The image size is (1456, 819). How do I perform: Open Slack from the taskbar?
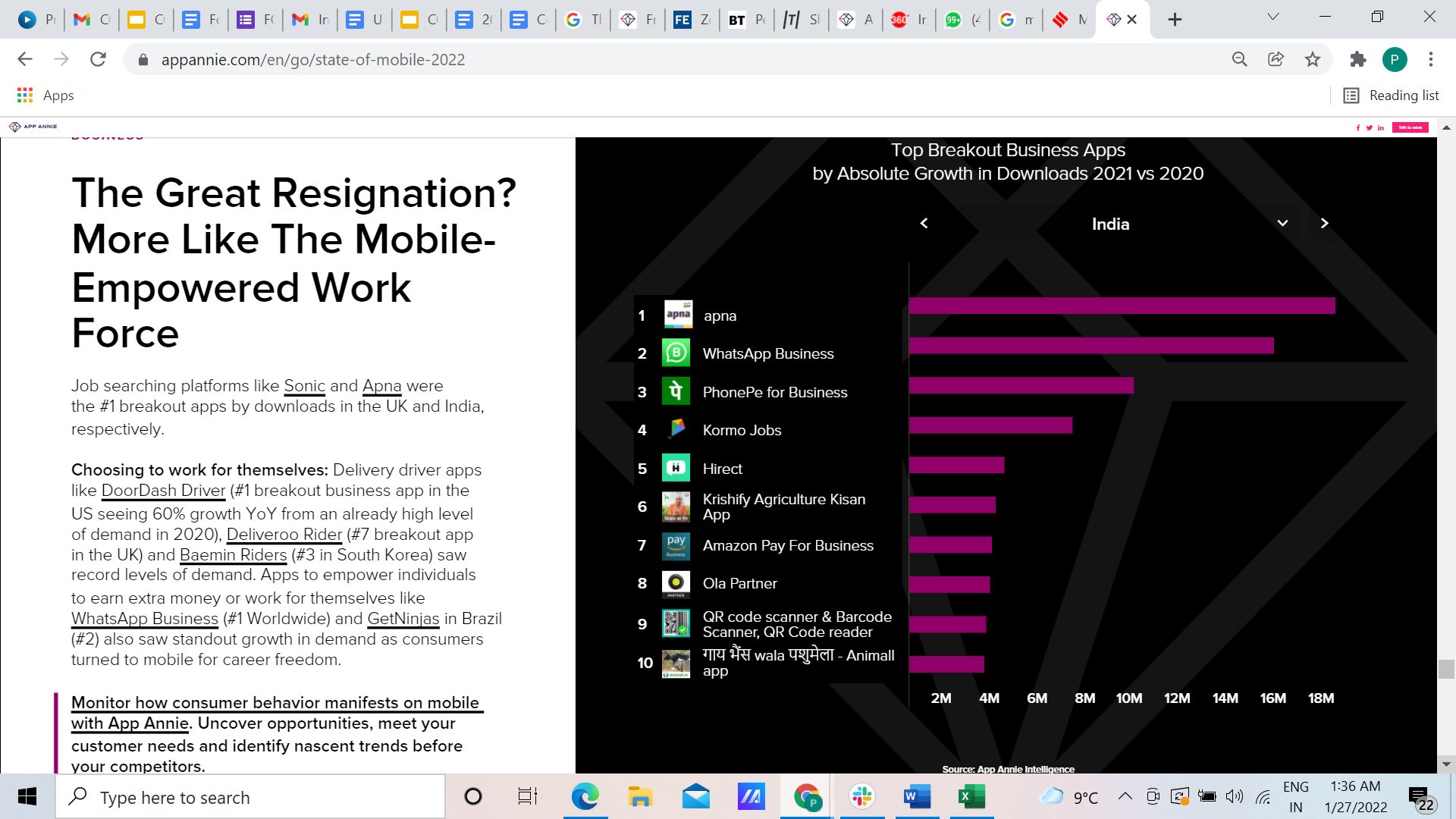861,797
